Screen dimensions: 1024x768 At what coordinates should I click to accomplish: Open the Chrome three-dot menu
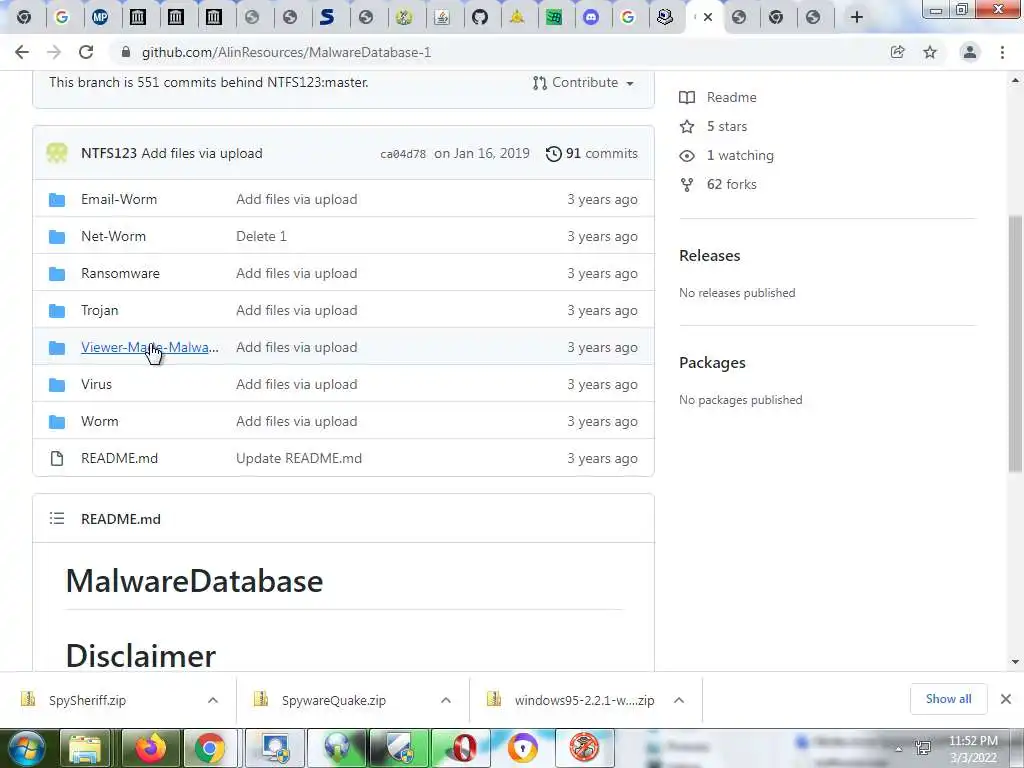1002,52
